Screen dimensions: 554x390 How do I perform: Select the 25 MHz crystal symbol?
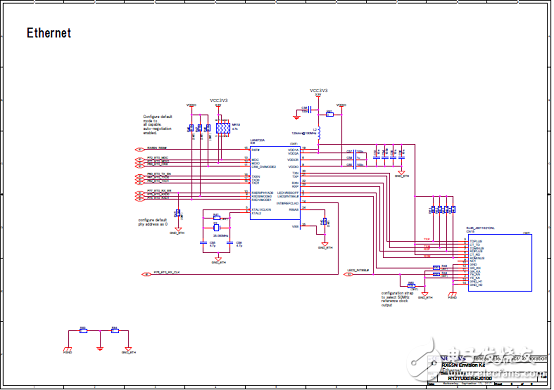pos(217,228)
